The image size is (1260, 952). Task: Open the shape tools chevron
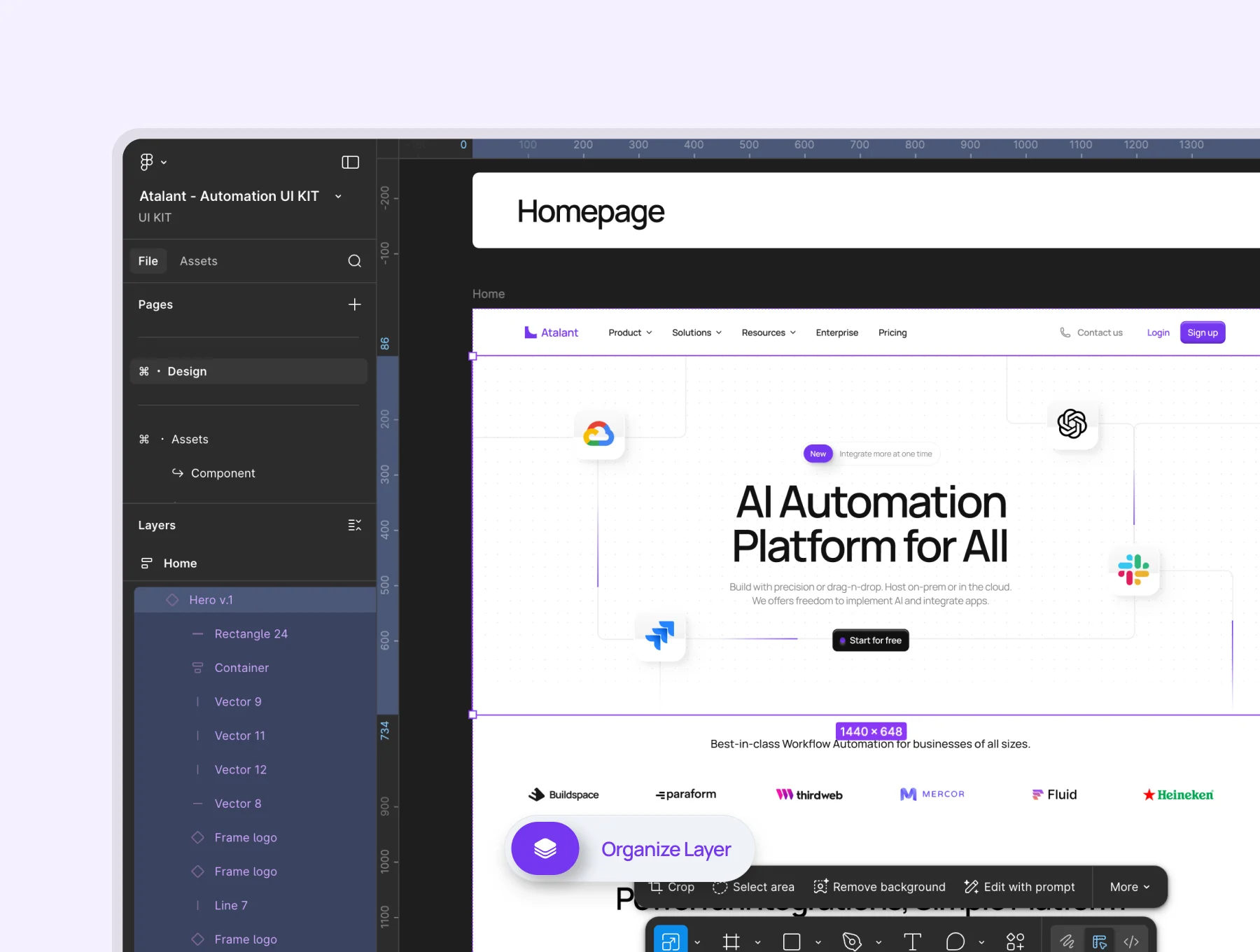click(x=818, y=942)
